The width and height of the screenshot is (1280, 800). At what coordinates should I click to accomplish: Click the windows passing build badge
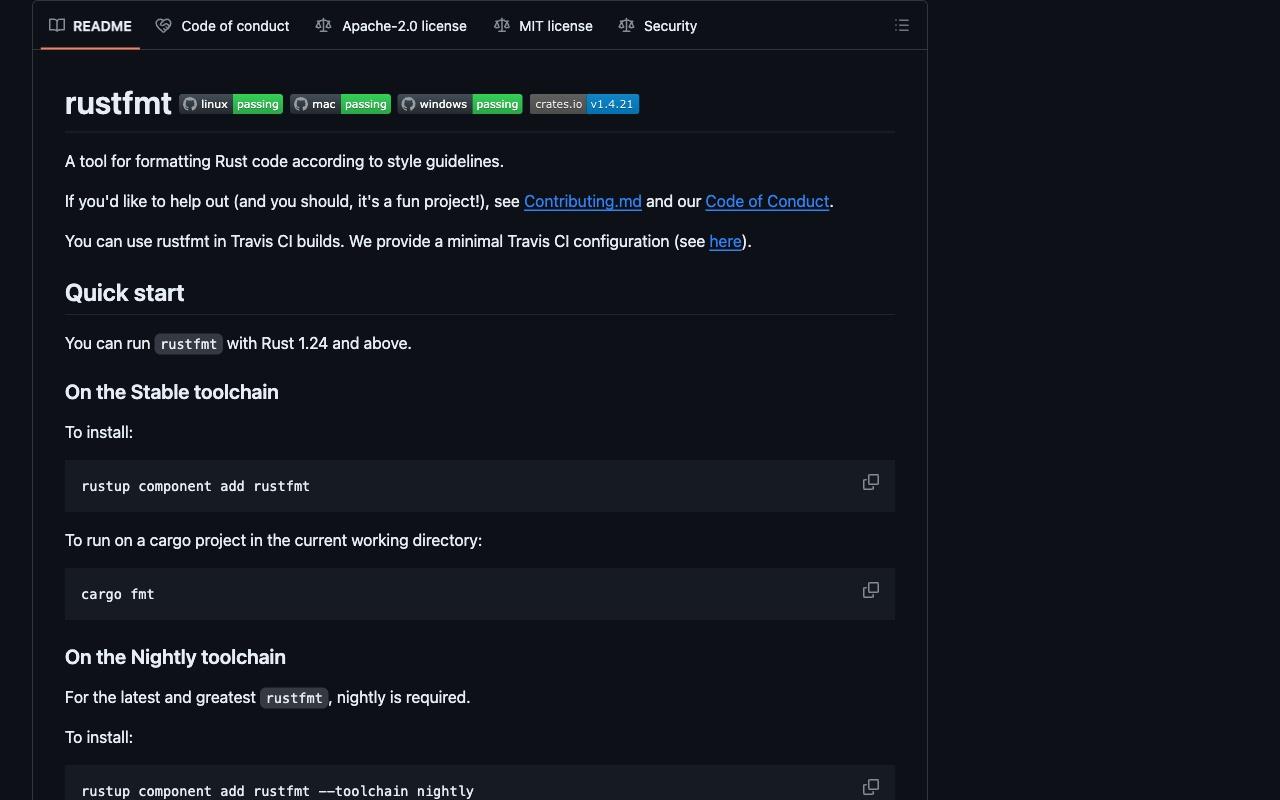click(x=460, y=104)
